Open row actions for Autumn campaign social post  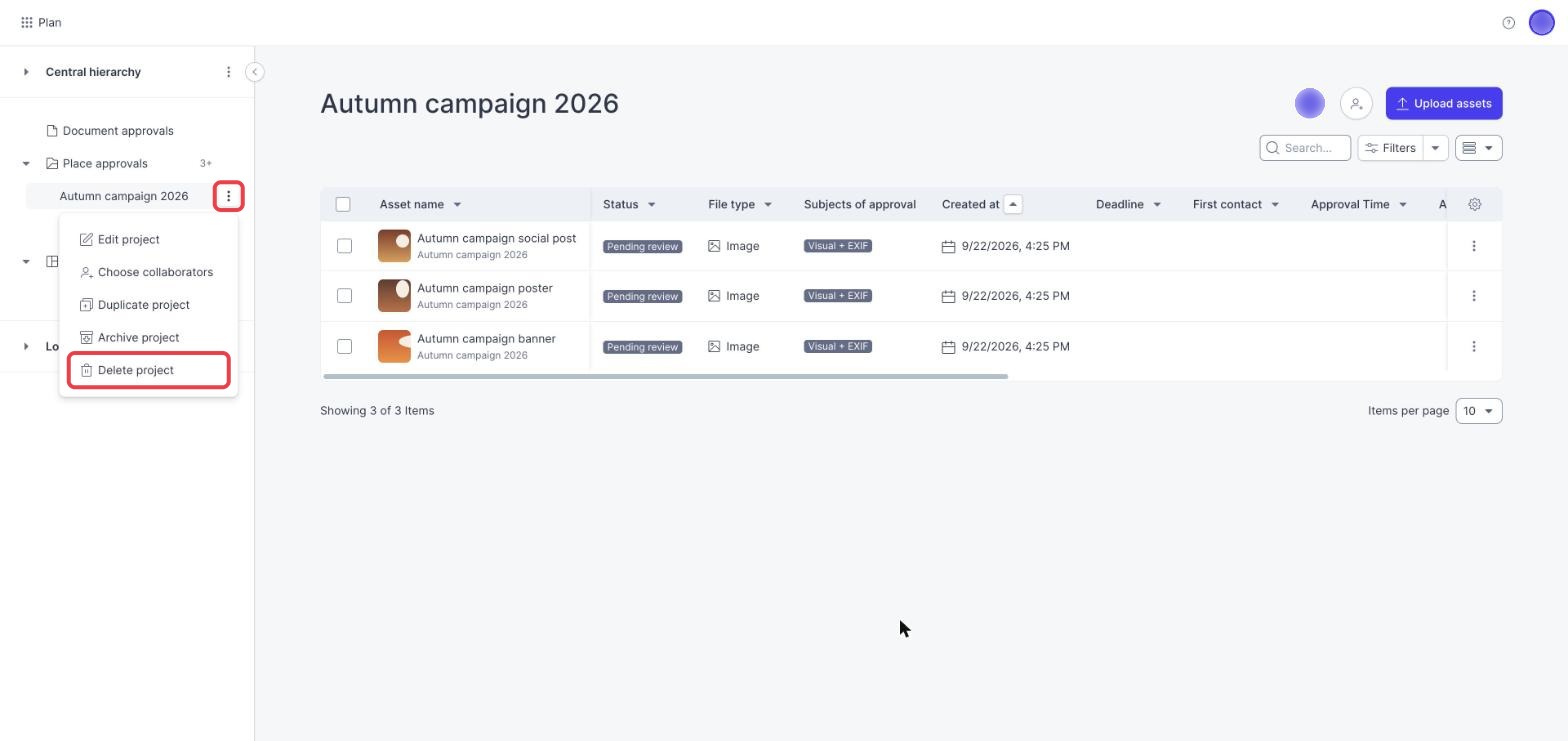(x=1473, y=246)
